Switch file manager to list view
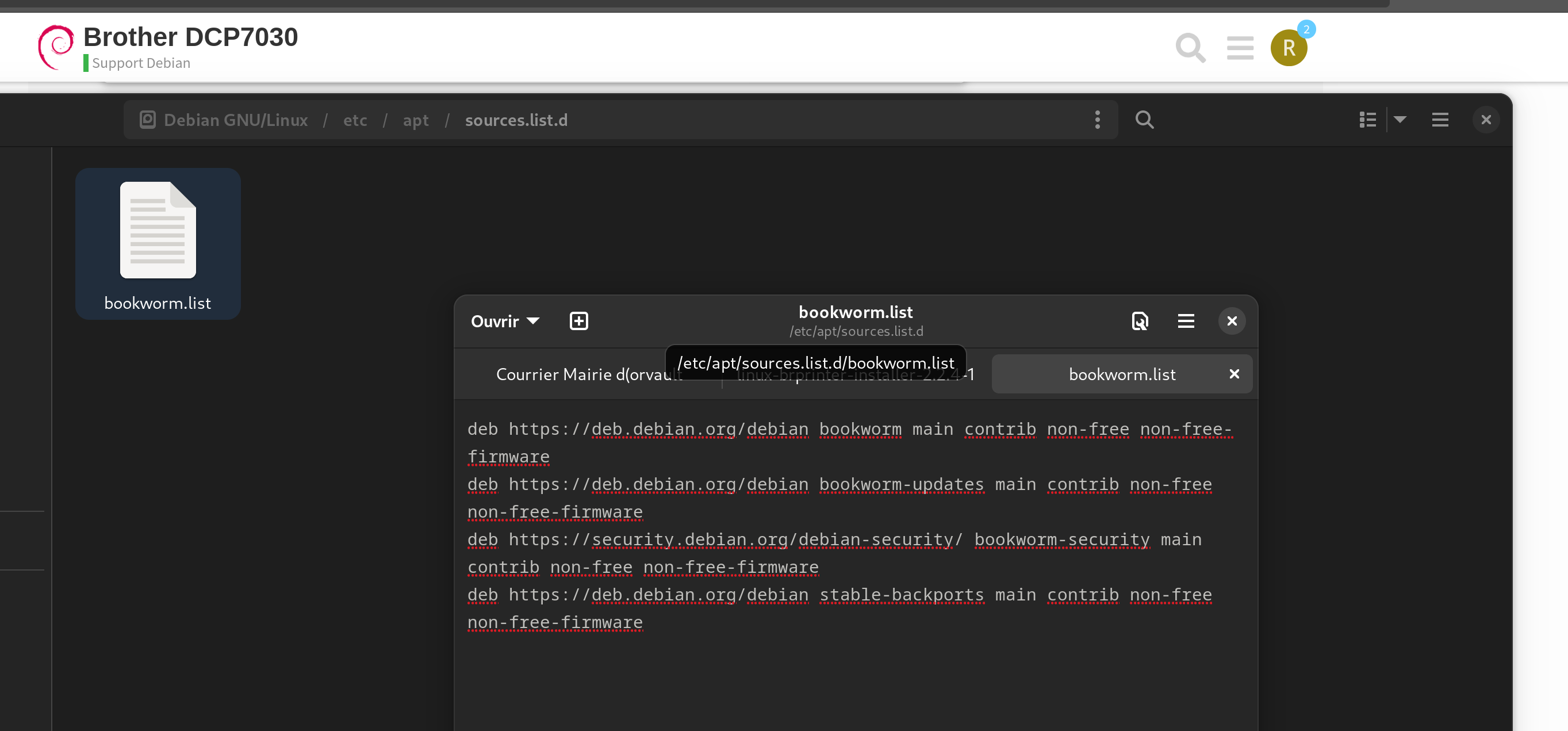Viewport: 1568px width, 731px height. pos(1367,120)
